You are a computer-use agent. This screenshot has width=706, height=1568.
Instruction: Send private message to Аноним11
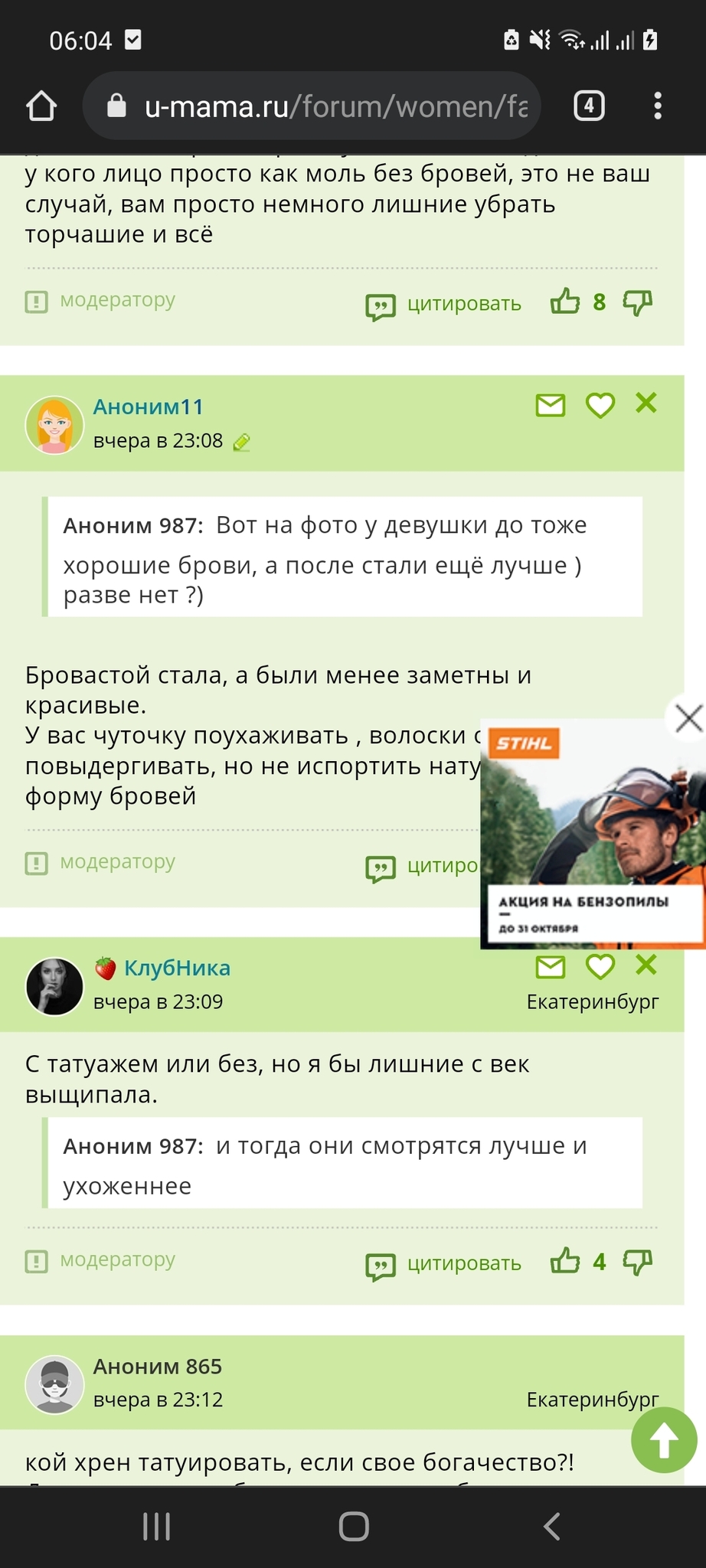(551, 405)
